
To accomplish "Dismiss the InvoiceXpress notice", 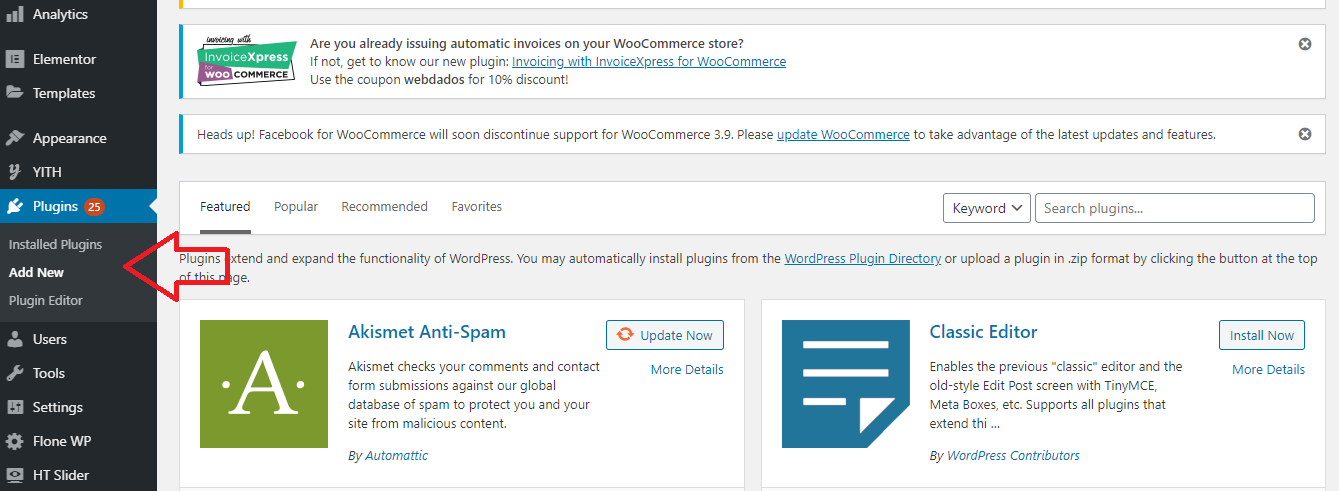I will point(1305,44).
